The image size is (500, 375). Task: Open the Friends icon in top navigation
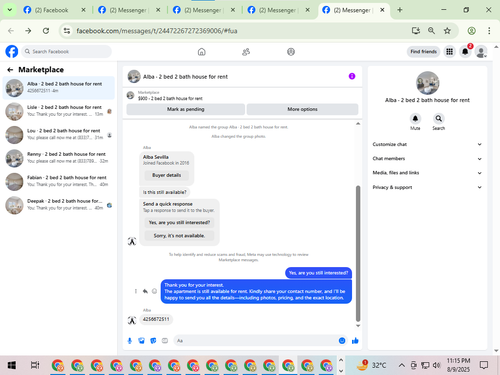click(x=246, y=52)
